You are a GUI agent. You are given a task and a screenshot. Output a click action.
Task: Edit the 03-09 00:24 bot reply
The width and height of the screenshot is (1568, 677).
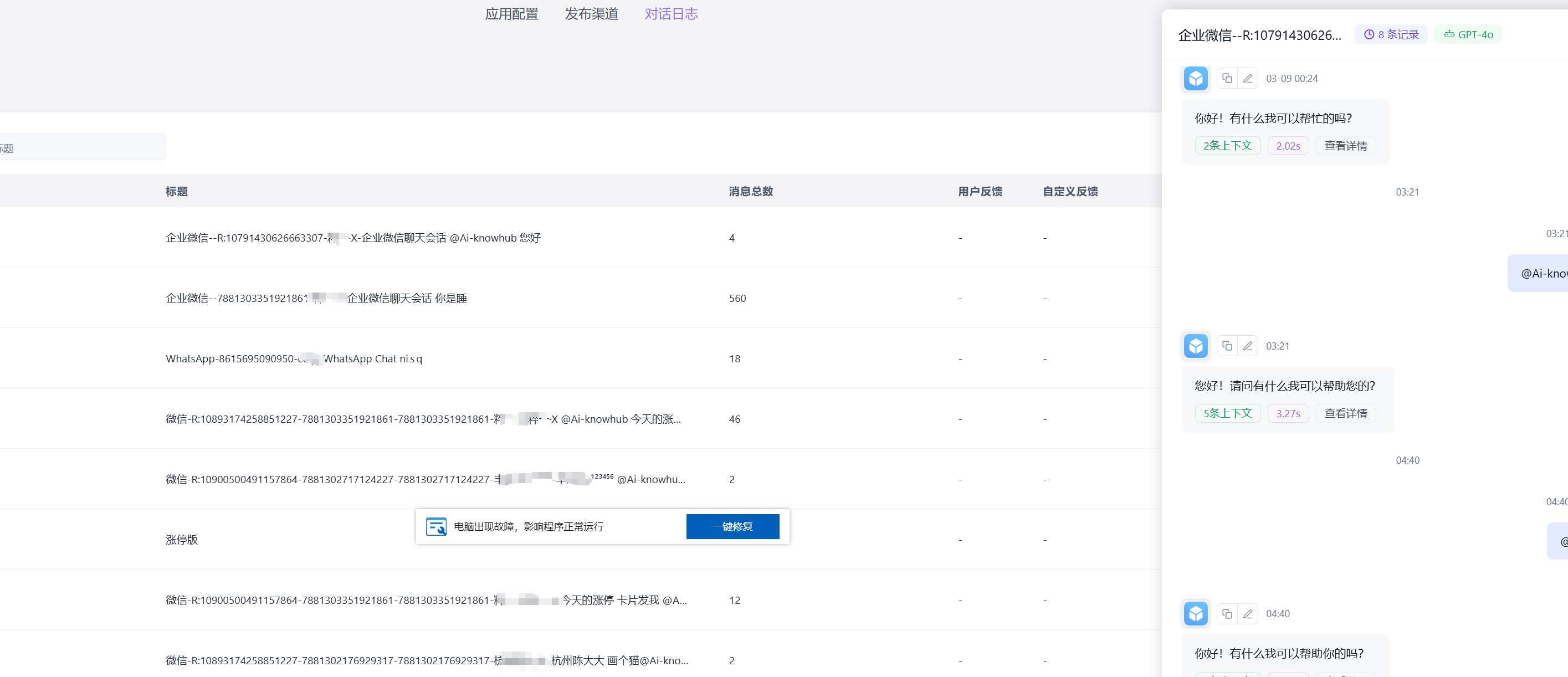coord(1247,78)
